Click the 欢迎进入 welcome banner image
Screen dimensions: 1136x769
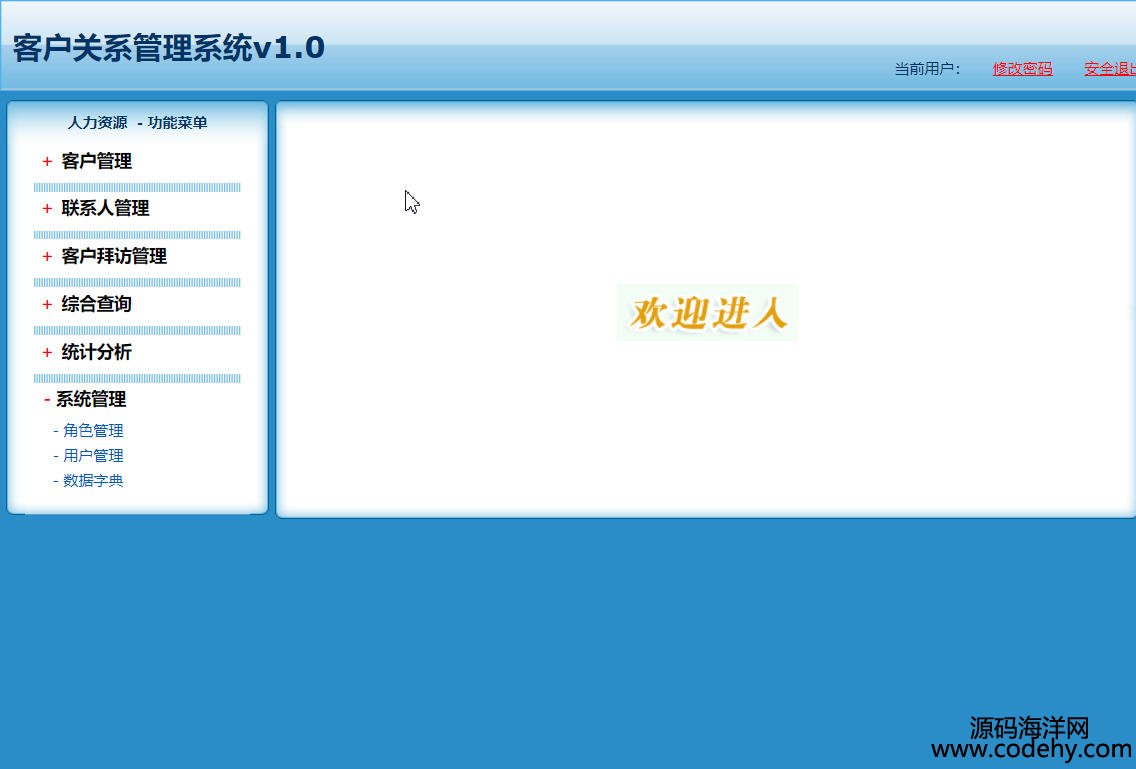click(x=707, y=312)
